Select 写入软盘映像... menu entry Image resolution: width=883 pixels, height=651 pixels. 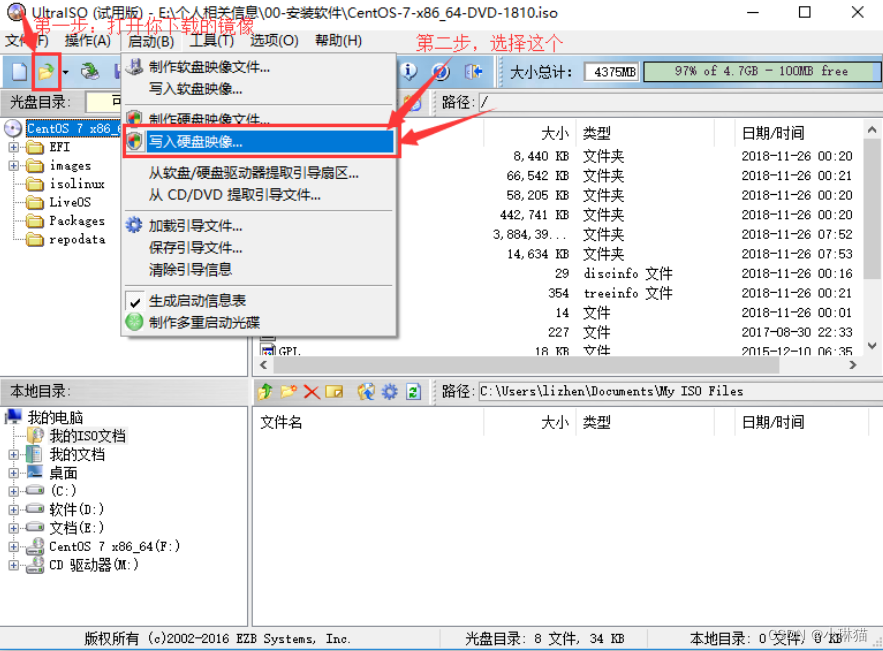(x=195, y=89)
